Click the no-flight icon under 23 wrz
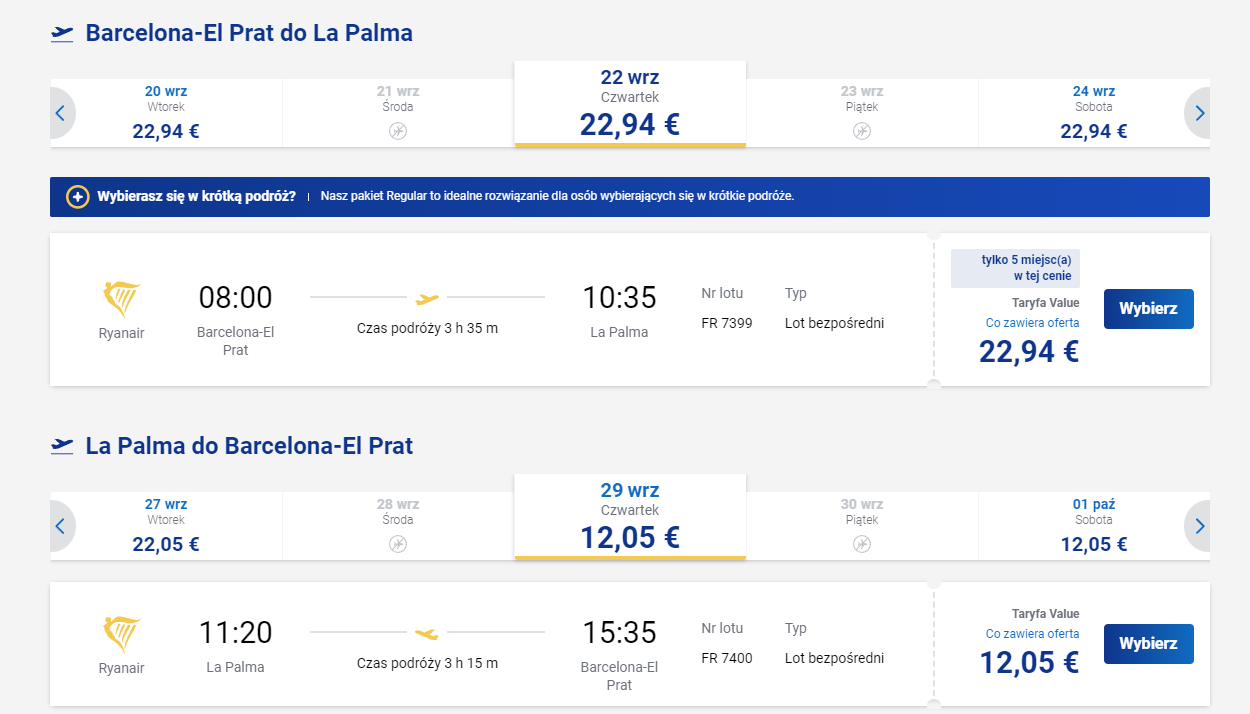This screenshot has height=714, width=1250. pos(862,131)
